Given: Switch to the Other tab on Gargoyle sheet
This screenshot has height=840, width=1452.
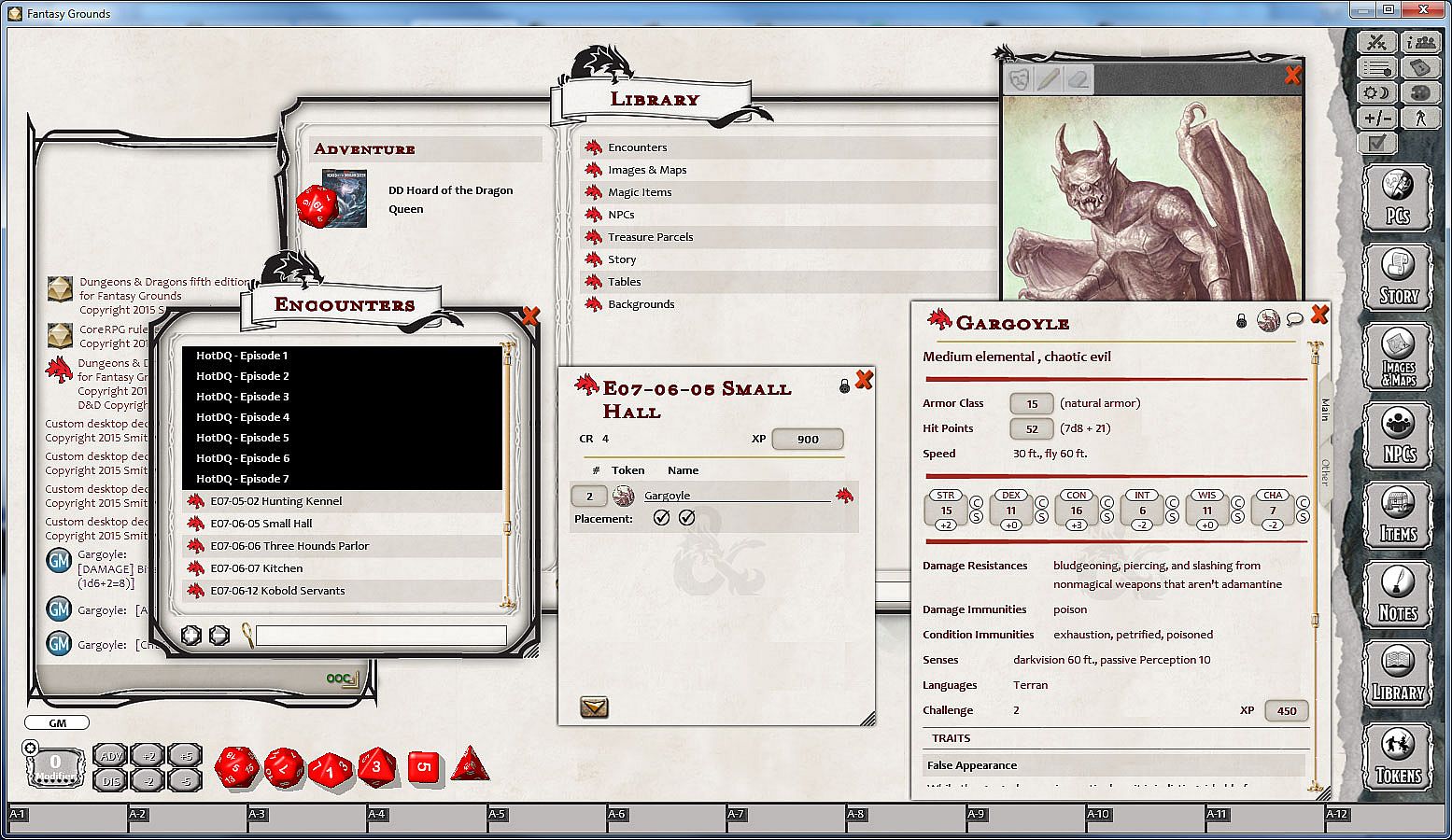Looking at the screenshot, I should pyautogui.click(x=1324, y=471).
